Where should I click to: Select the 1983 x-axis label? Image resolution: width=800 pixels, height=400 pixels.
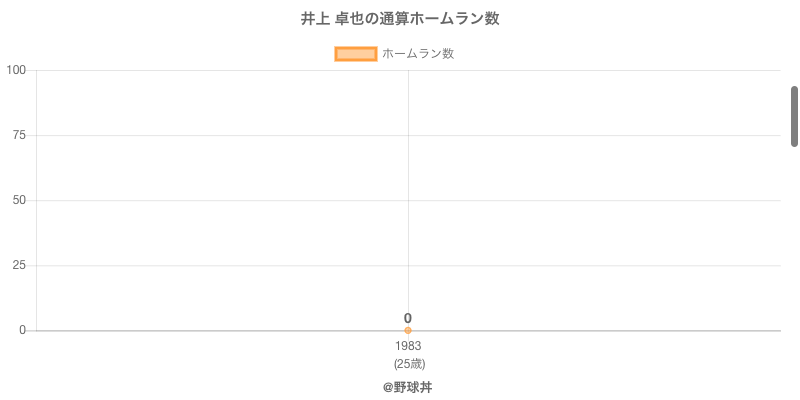click(408, 346)
